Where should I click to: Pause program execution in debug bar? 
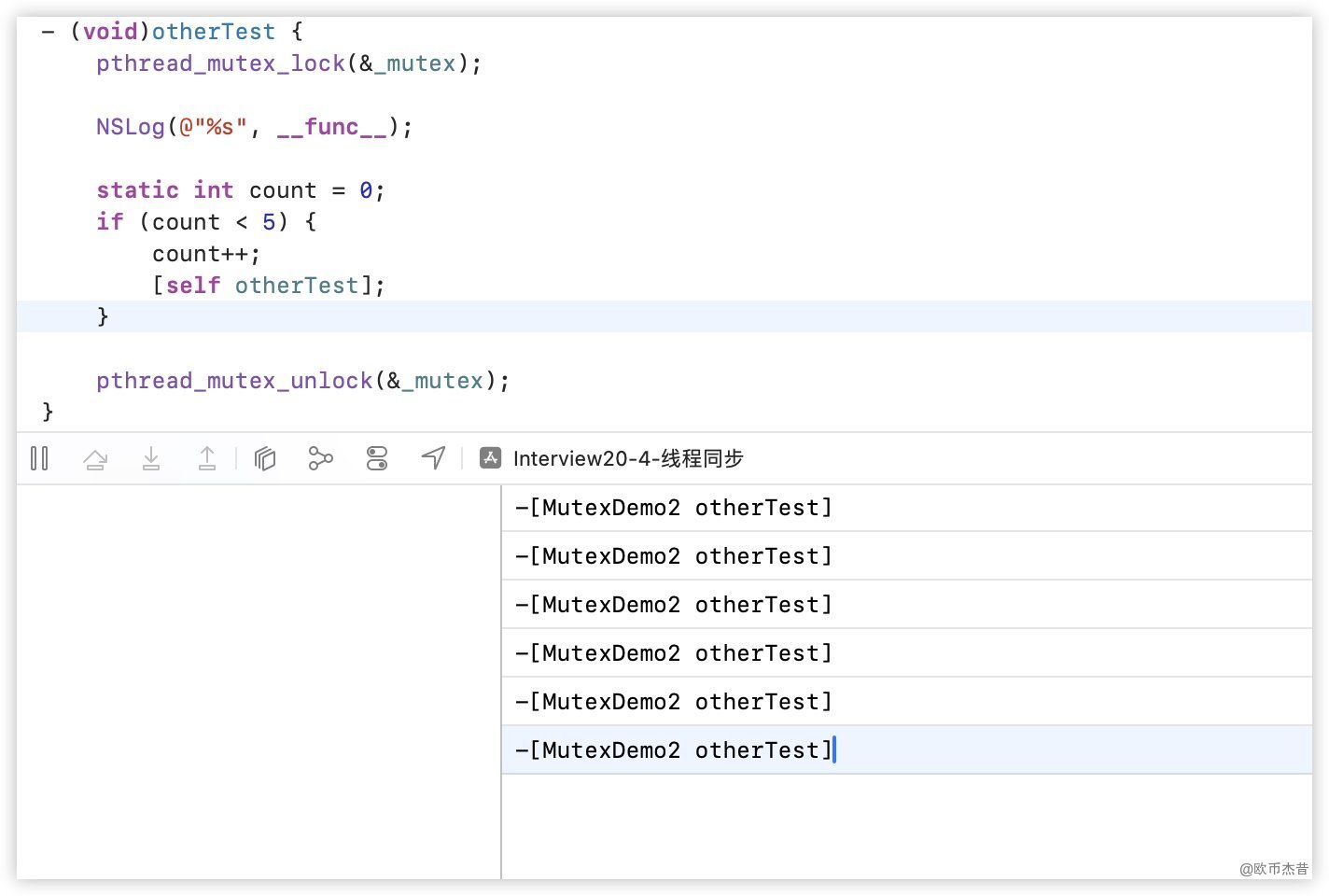pyautogui.click(x=39, y=458)
